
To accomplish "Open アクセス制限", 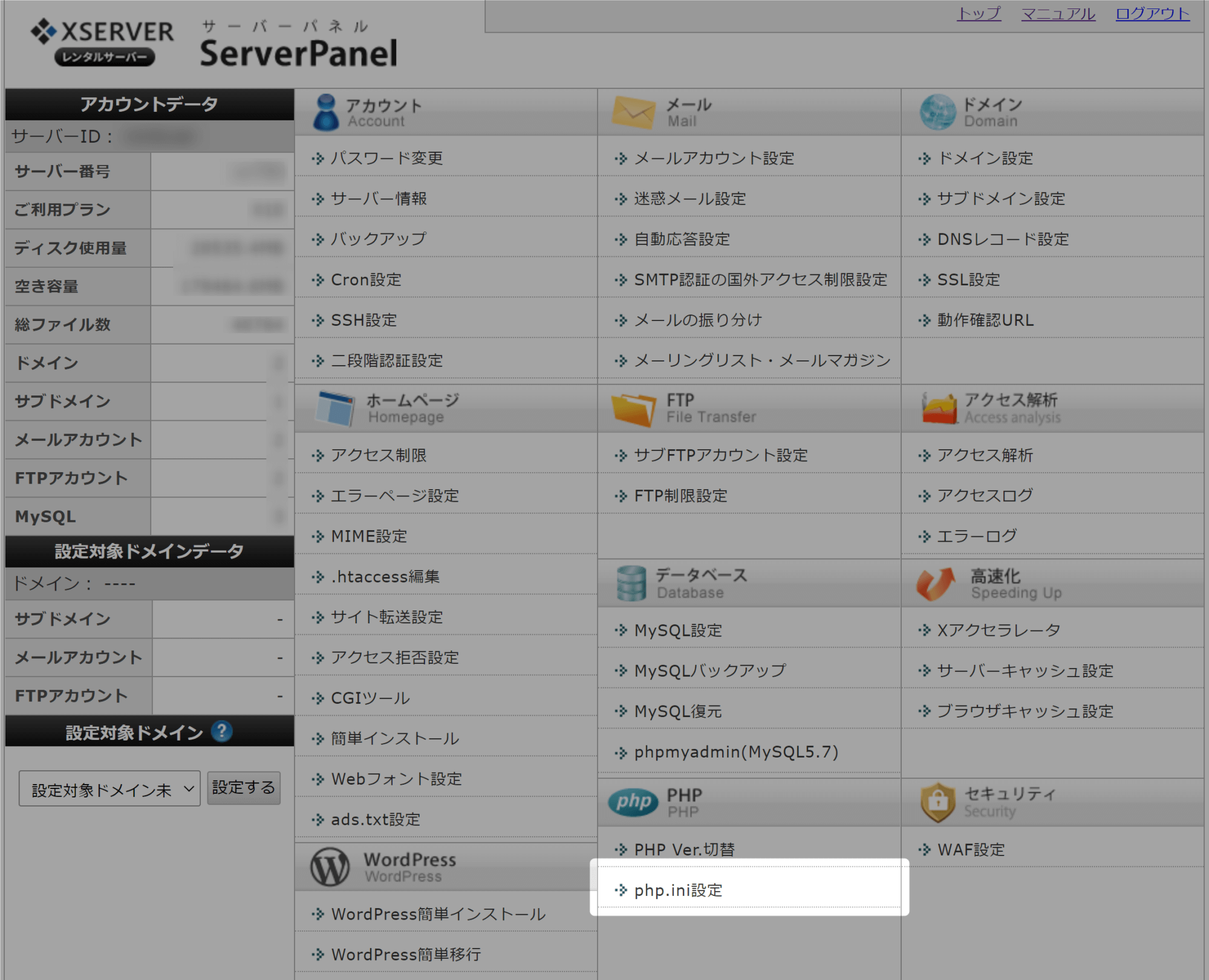I will [x=379, y=455].
